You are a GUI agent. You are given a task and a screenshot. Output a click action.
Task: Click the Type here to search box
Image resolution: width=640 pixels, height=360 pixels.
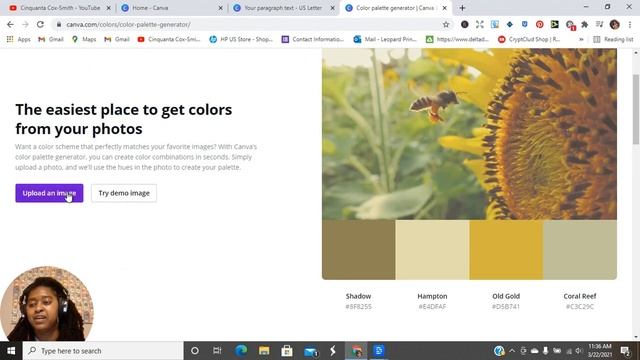coord(103,351)
